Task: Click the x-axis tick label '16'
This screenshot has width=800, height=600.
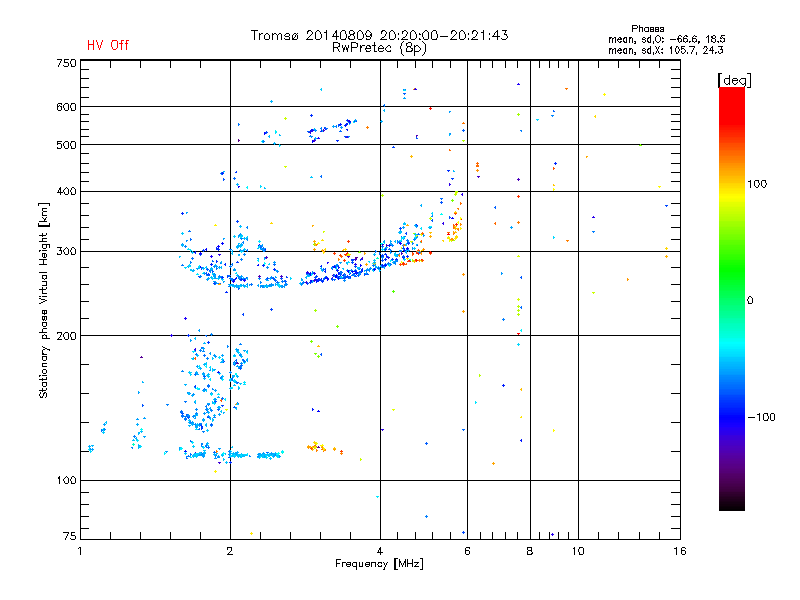Action: pos(680,551)
